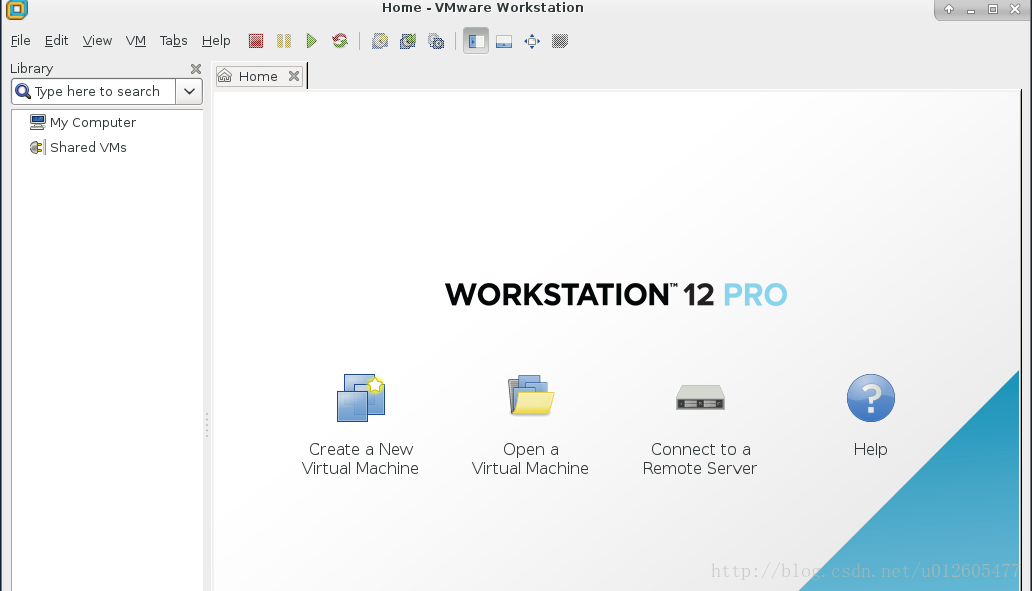Maximize the VMware Workstation window
The width and height of the screenshot is (1032, 591).
tap(993, 9)
